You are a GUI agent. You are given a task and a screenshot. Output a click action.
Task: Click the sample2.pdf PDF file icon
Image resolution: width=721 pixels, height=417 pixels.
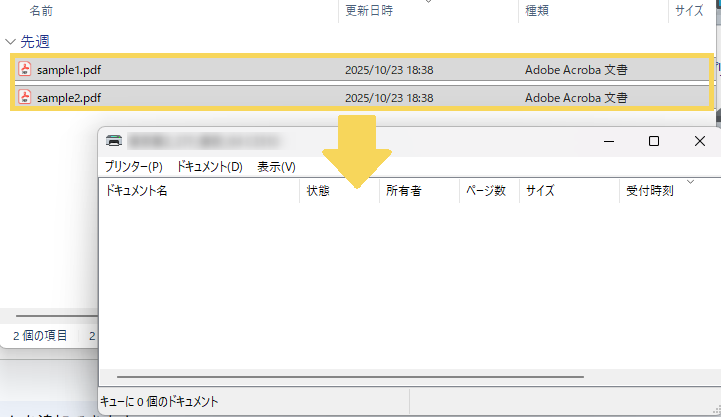click(25, 98)
